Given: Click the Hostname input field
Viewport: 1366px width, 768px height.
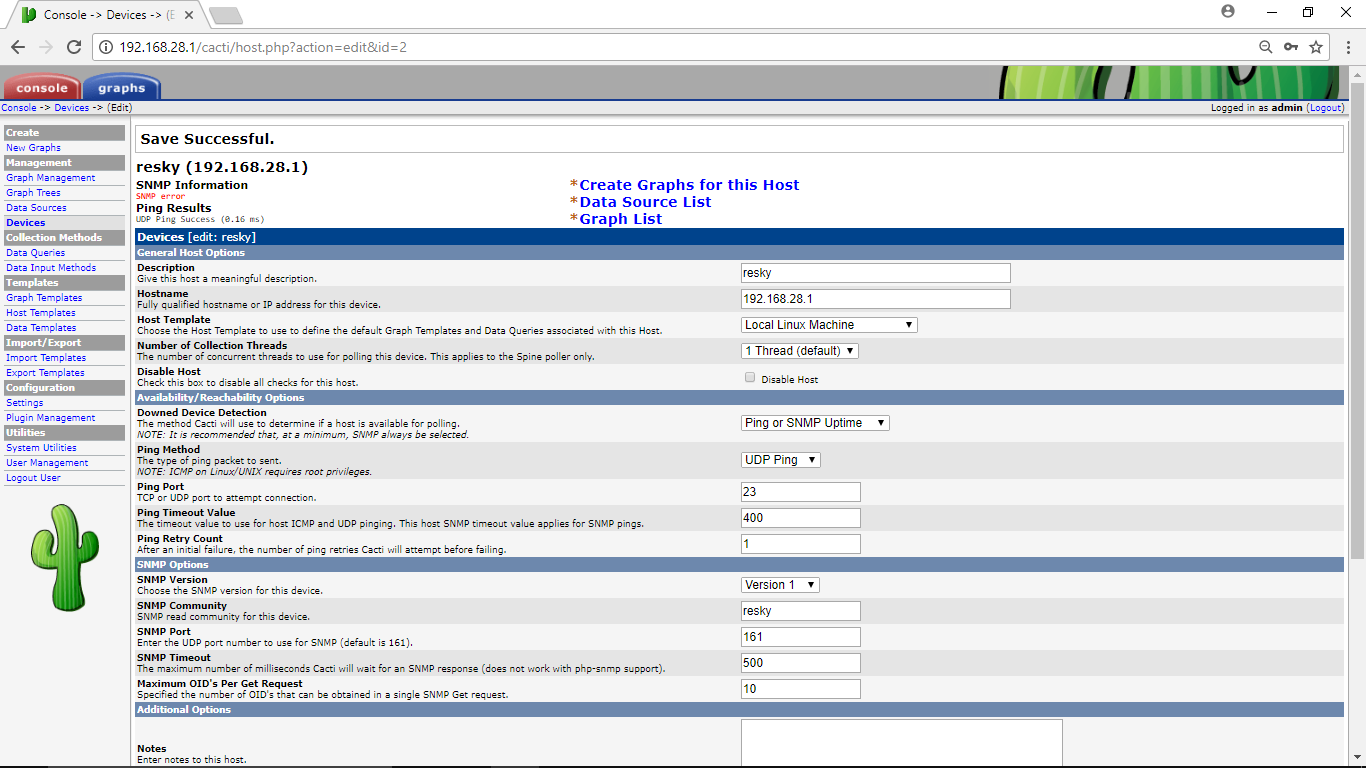Looking at the screenshot, I should [876, 299].
